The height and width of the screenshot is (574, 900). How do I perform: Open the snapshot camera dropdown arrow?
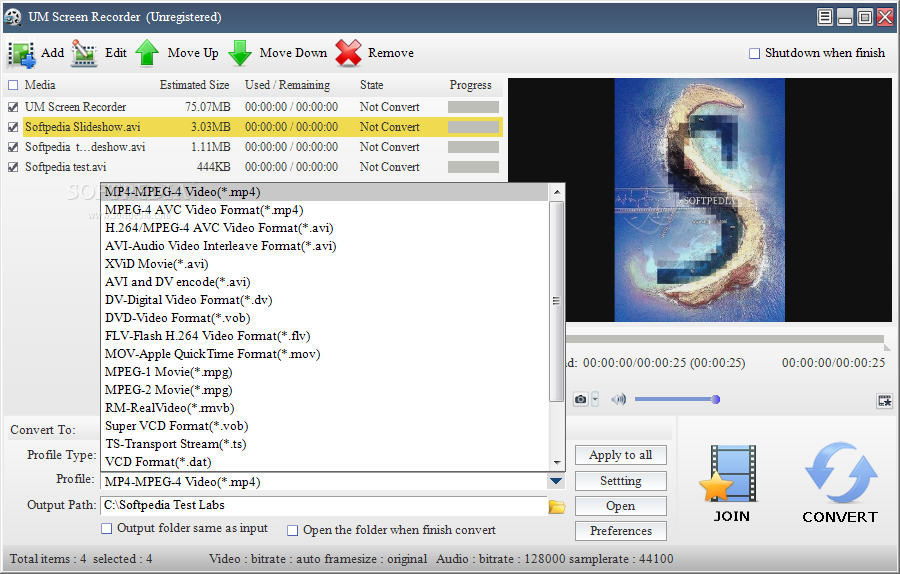[595, 399]
